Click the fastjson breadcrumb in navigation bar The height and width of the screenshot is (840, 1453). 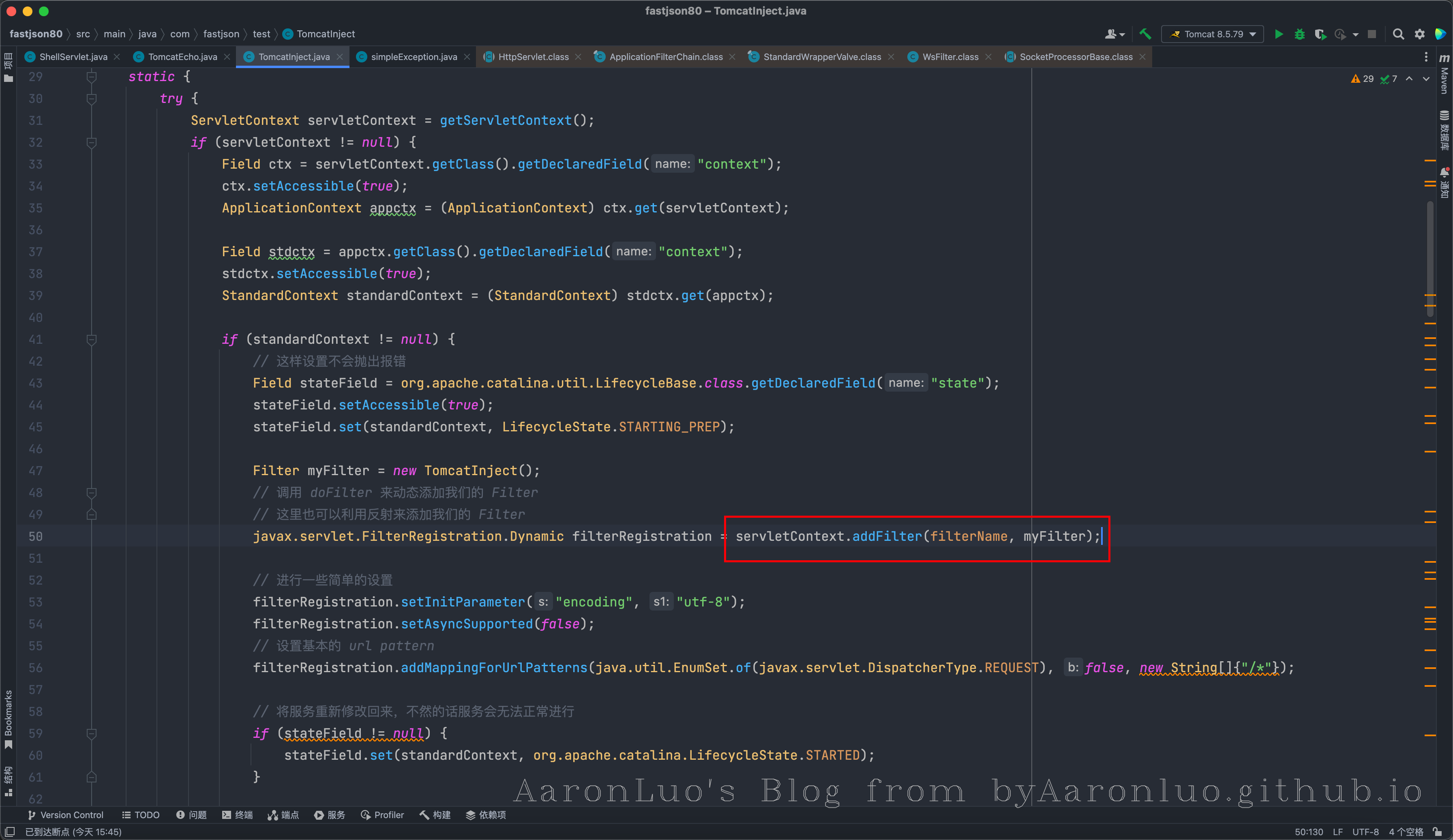(221, 34)
